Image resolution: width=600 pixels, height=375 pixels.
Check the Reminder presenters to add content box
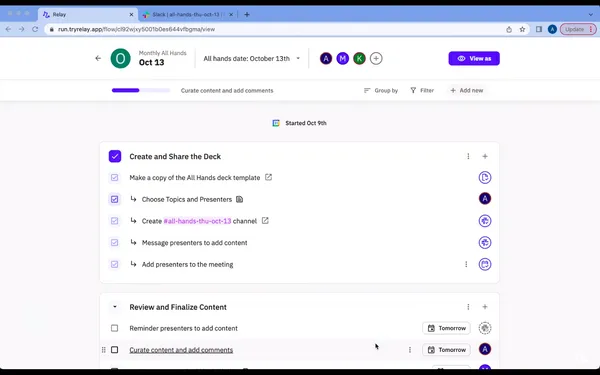tap(114, 328)
